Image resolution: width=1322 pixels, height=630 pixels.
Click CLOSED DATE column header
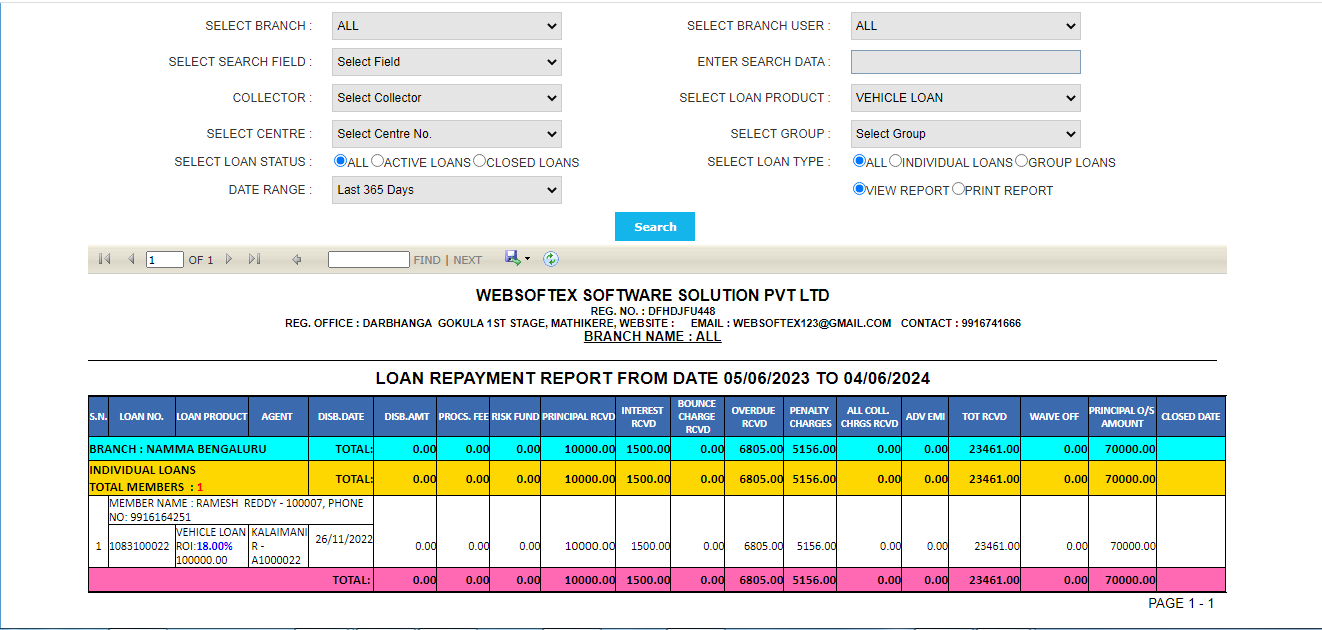pos(1191,417)
